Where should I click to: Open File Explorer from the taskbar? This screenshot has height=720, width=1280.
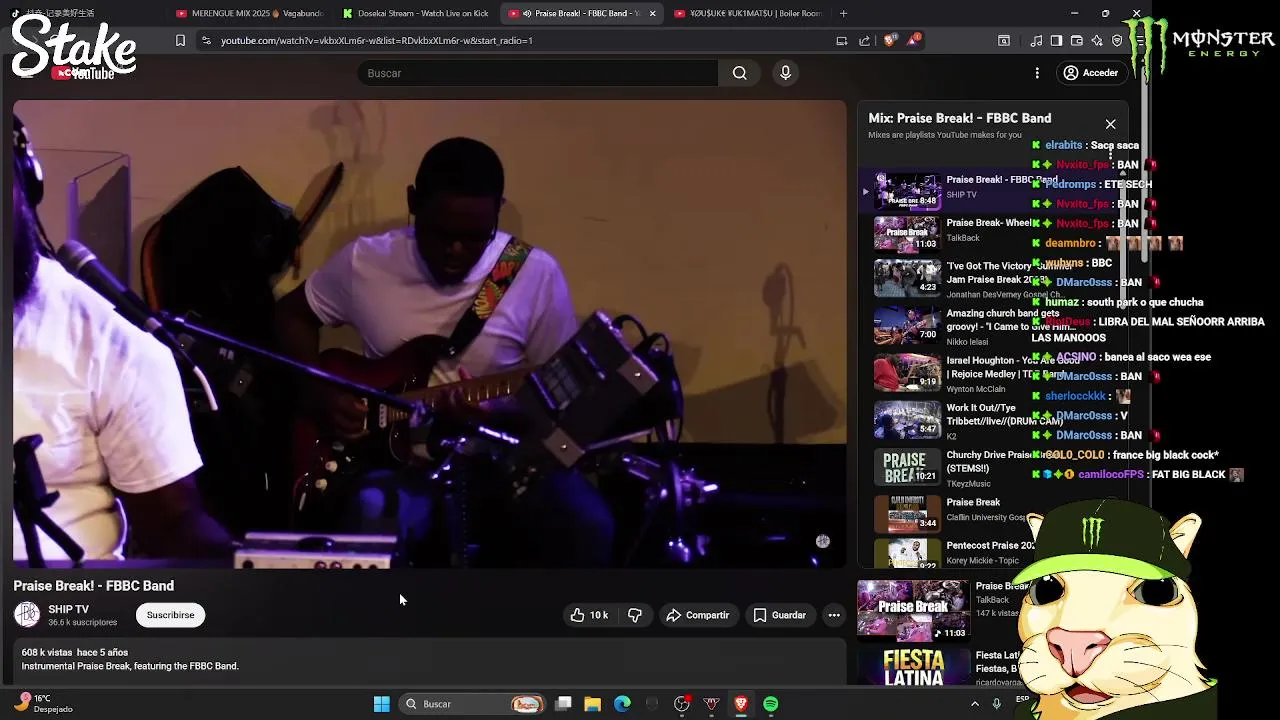coord(592,704)
